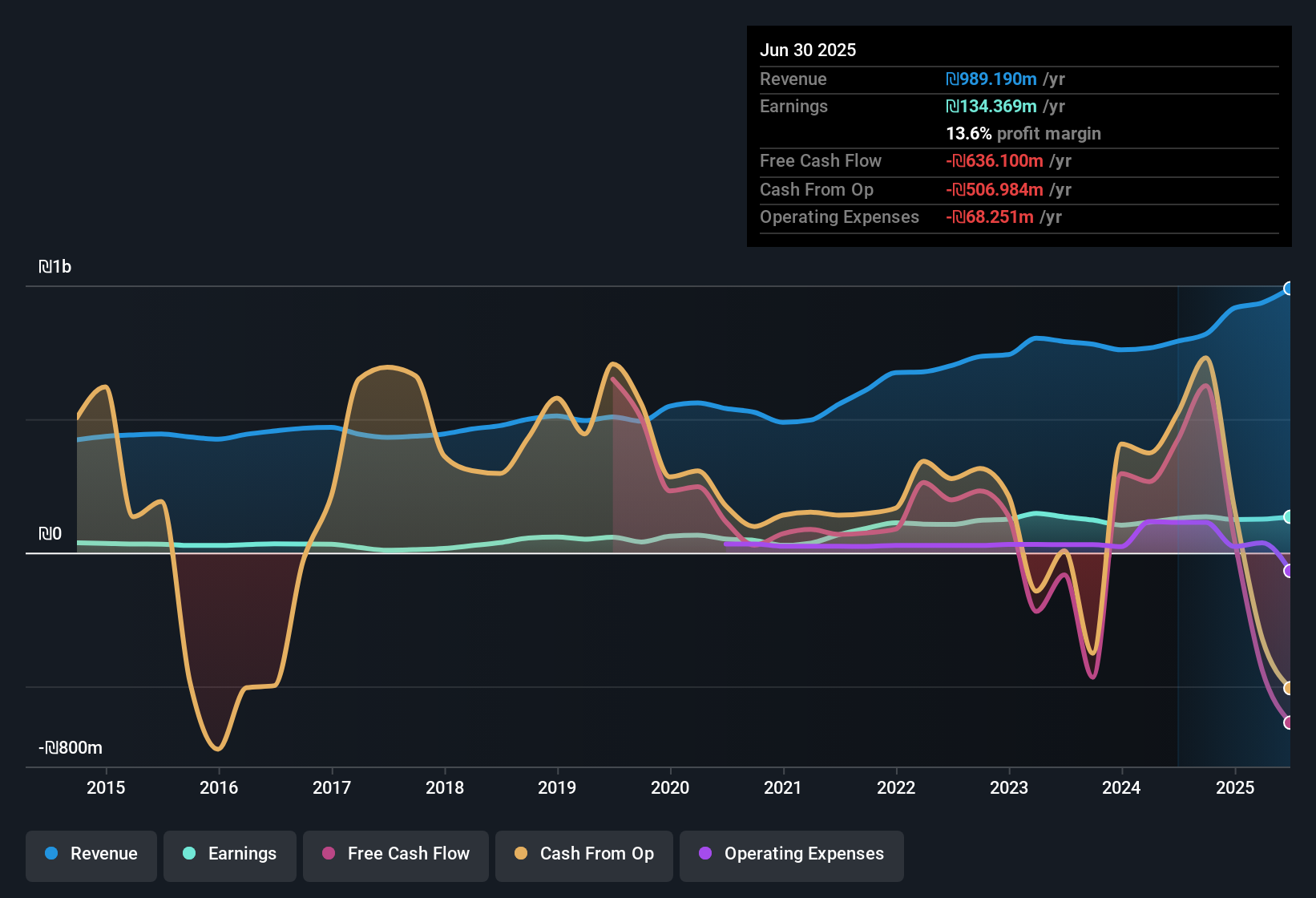This screenshot has width=1316, height=898.
Task: Click the orange Cash From Op legend dot
Action: pos(521,854)
